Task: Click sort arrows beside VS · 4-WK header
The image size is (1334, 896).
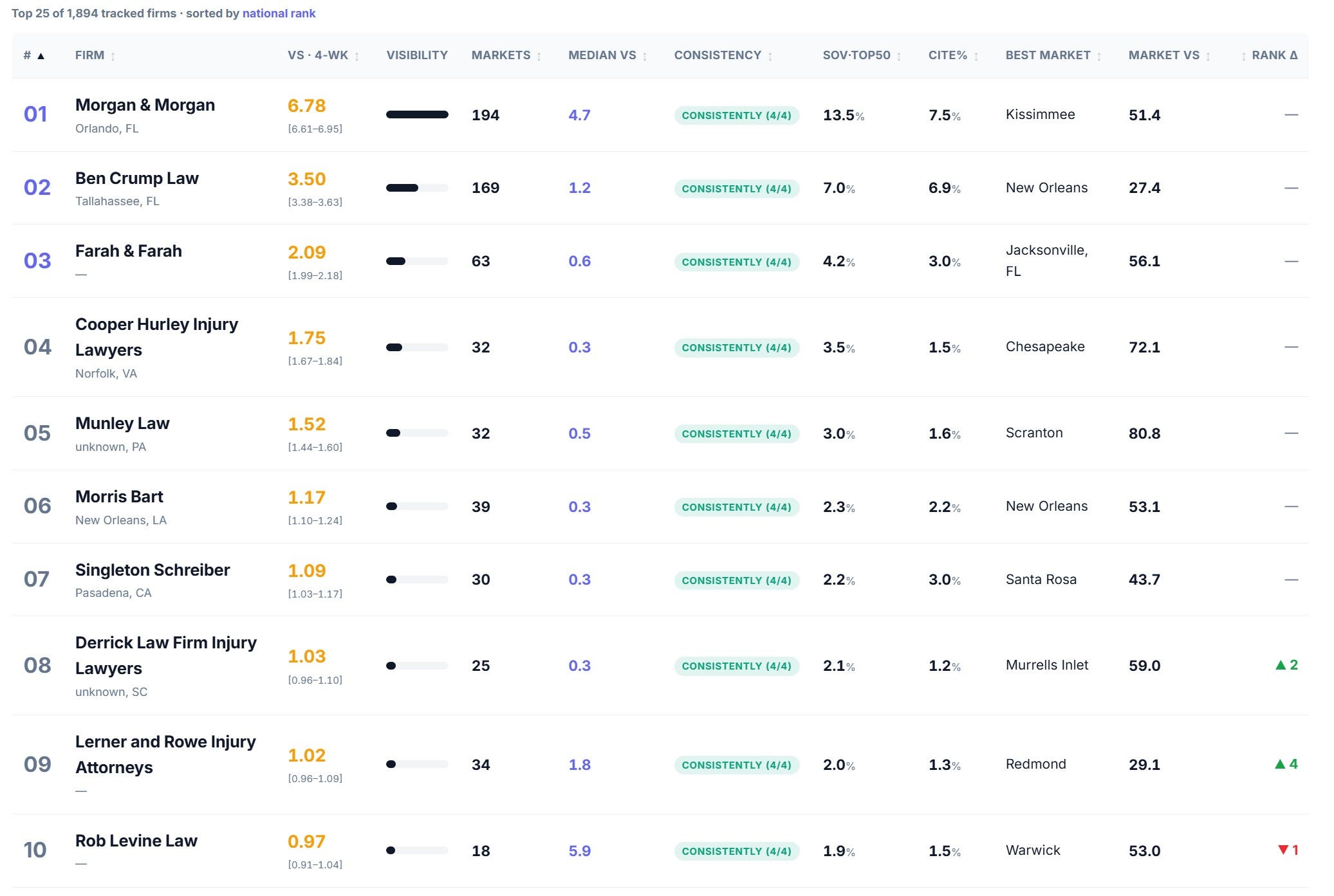Action: (x=357, y=57)
